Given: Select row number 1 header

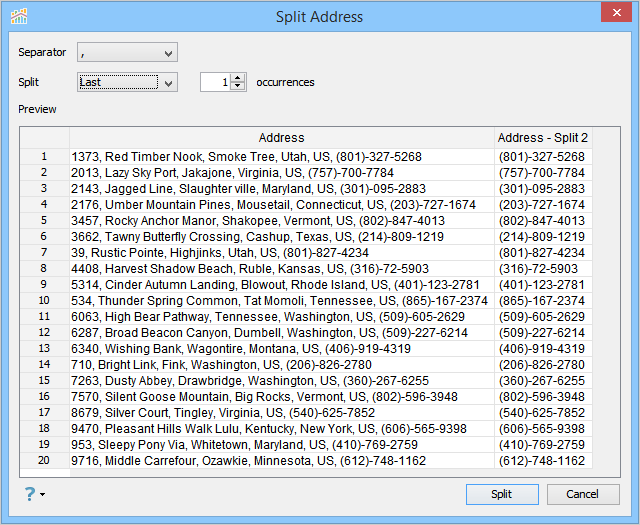Looking at the screenshot, I should click(44, 157).
